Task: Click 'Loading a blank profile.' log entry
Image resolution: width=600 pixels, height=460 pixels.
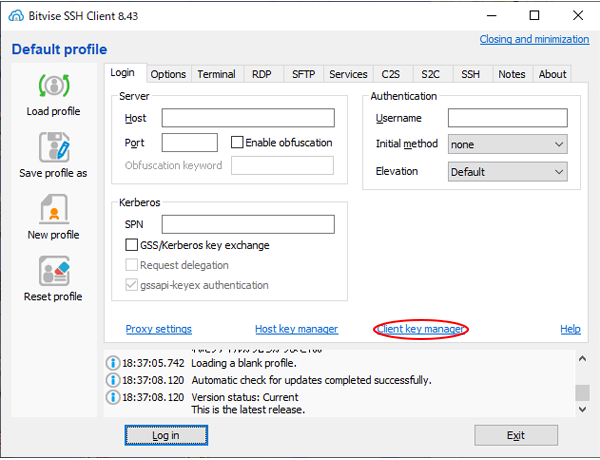Action: (244, 363)
